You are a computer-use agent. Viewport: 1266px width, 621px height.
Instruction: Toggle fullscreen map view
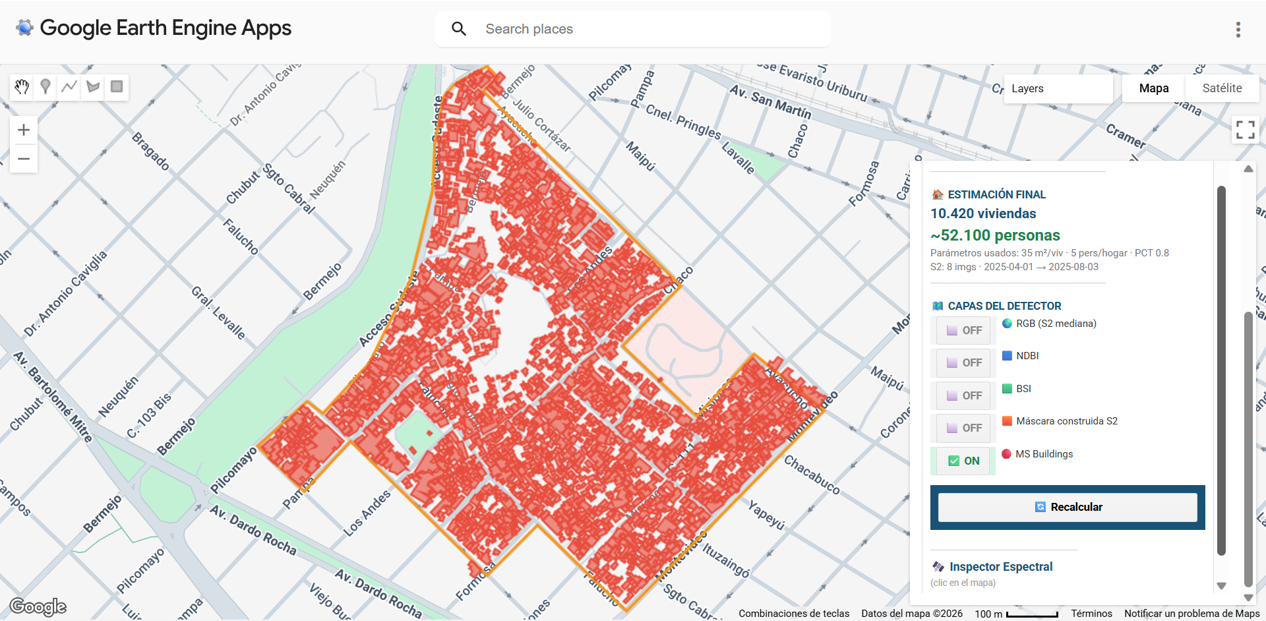tap(1245, 130)
